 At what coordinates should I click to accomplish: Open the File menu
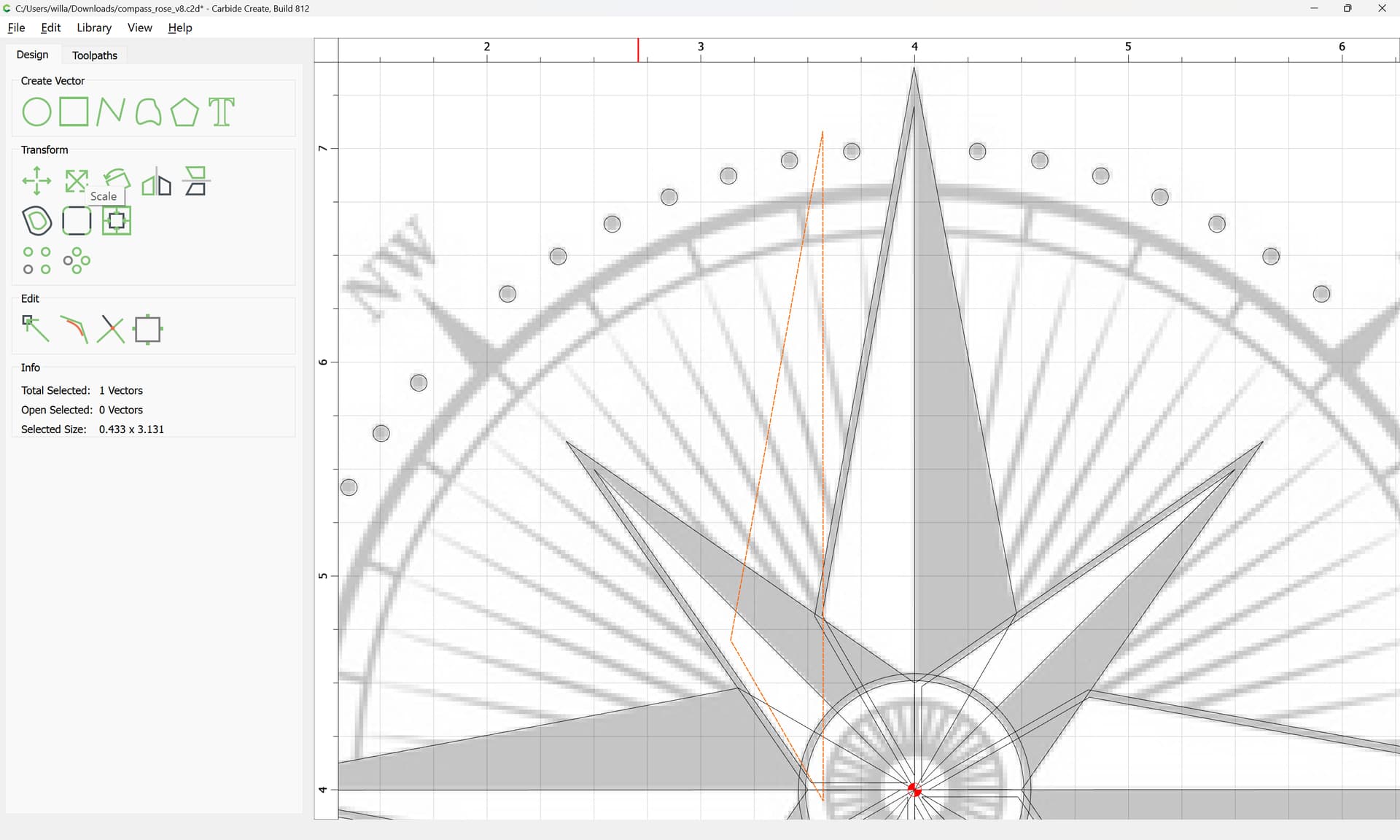click(16, 28)
